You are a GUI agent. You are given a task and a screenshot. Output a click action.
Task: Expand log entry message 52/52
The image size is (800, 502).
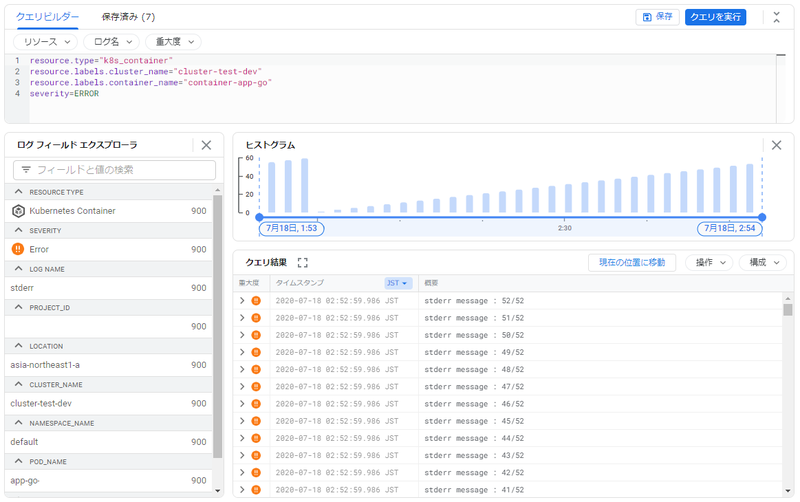coord(242,301)
